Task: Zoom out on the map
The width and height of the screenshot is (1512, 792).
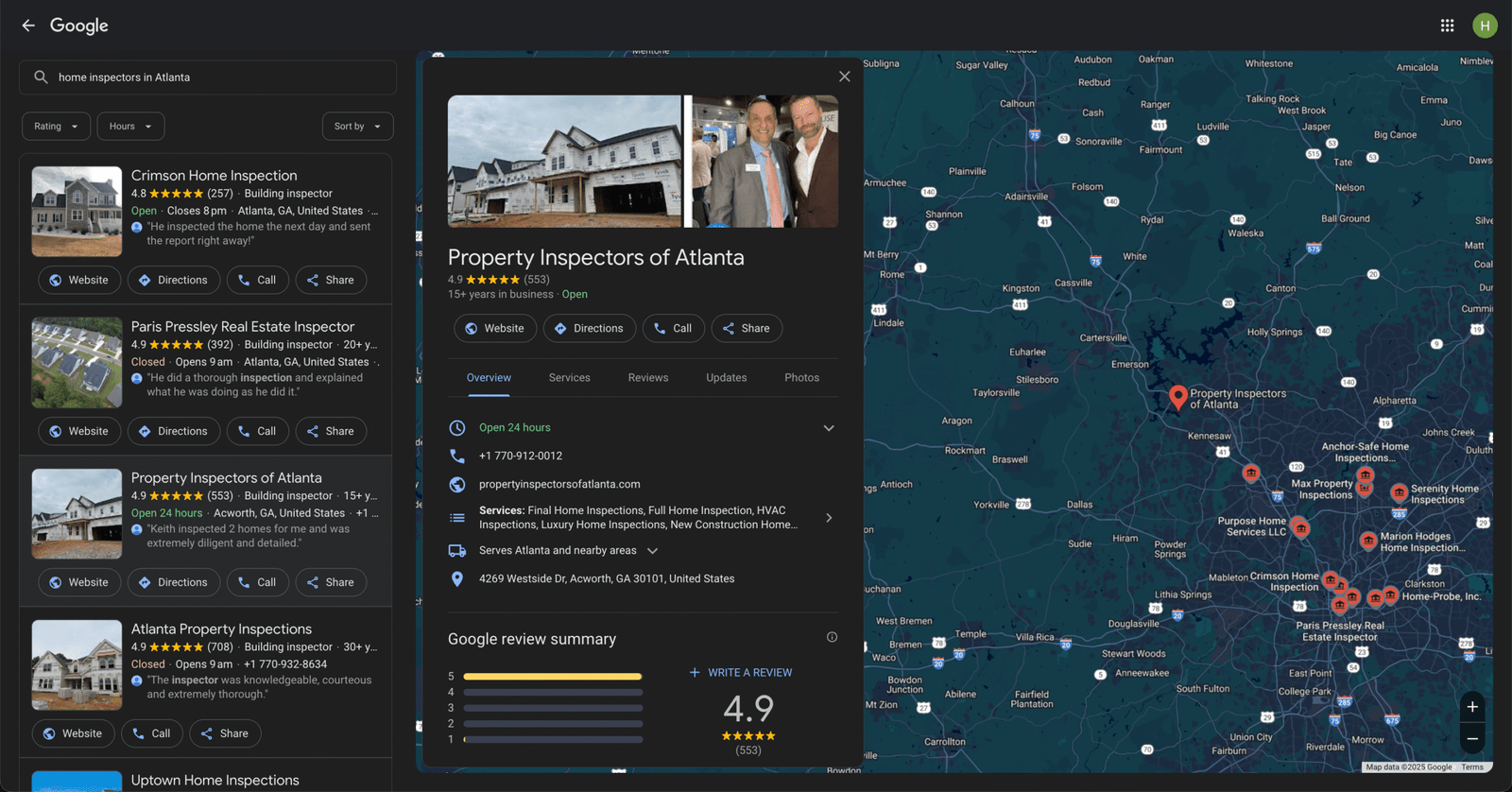Action: (x=1471, y=739)
